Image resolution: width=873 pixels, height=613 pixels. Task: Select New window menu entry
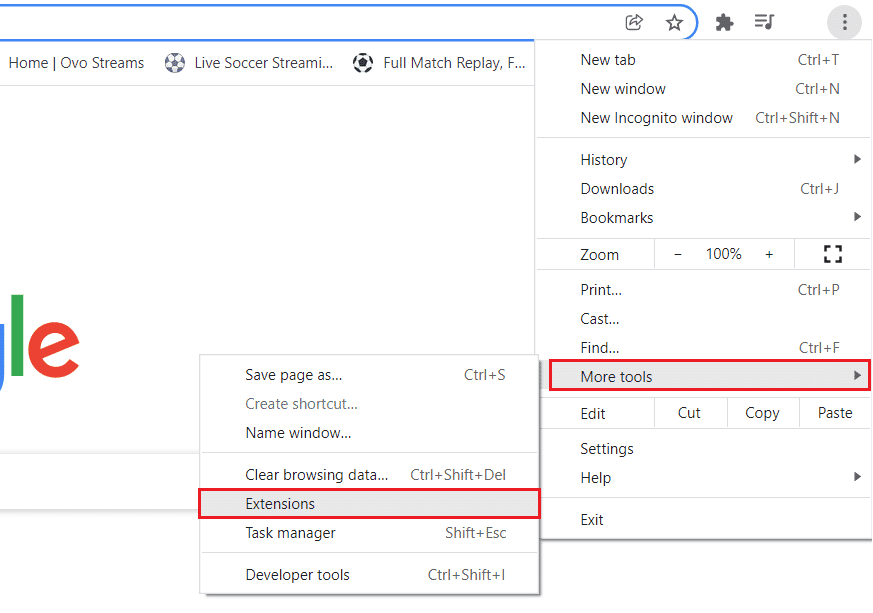coord(704,89)
